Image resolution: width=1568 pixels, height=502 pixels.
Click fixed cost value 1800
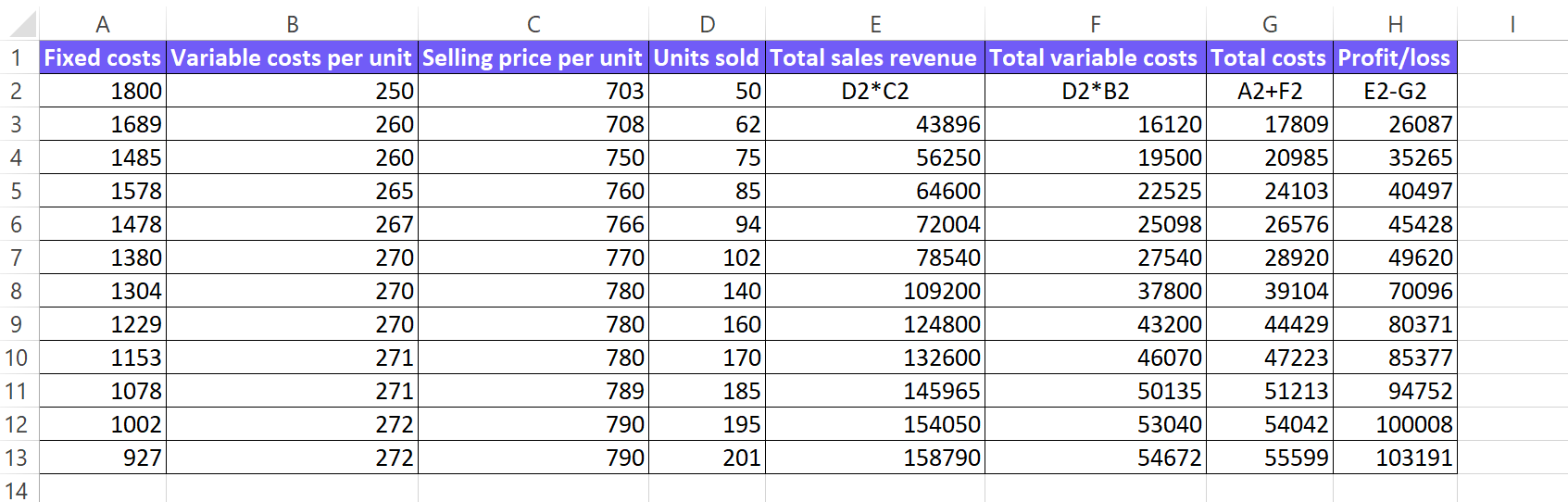point(103,91)
